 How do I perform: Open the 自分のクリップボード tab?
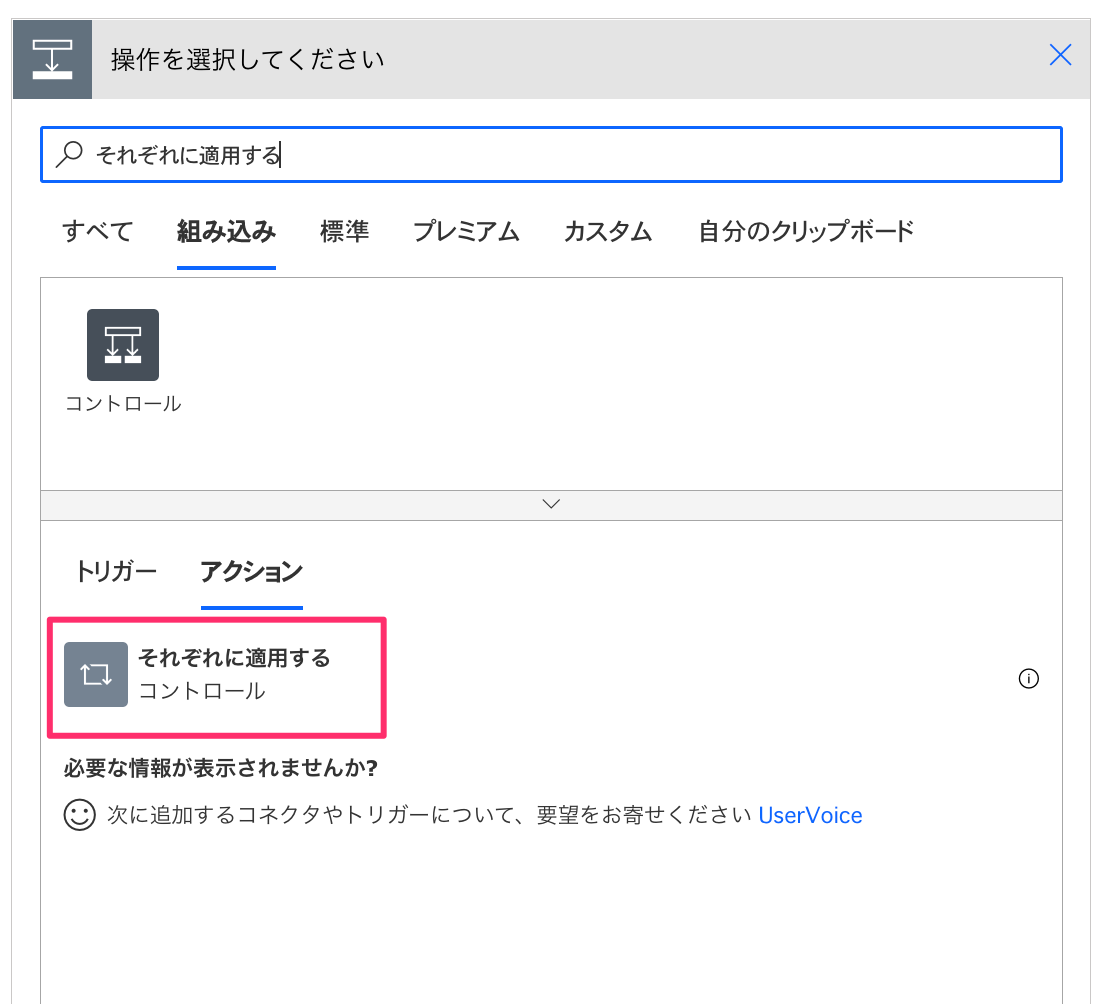click(x=806, y=231)
